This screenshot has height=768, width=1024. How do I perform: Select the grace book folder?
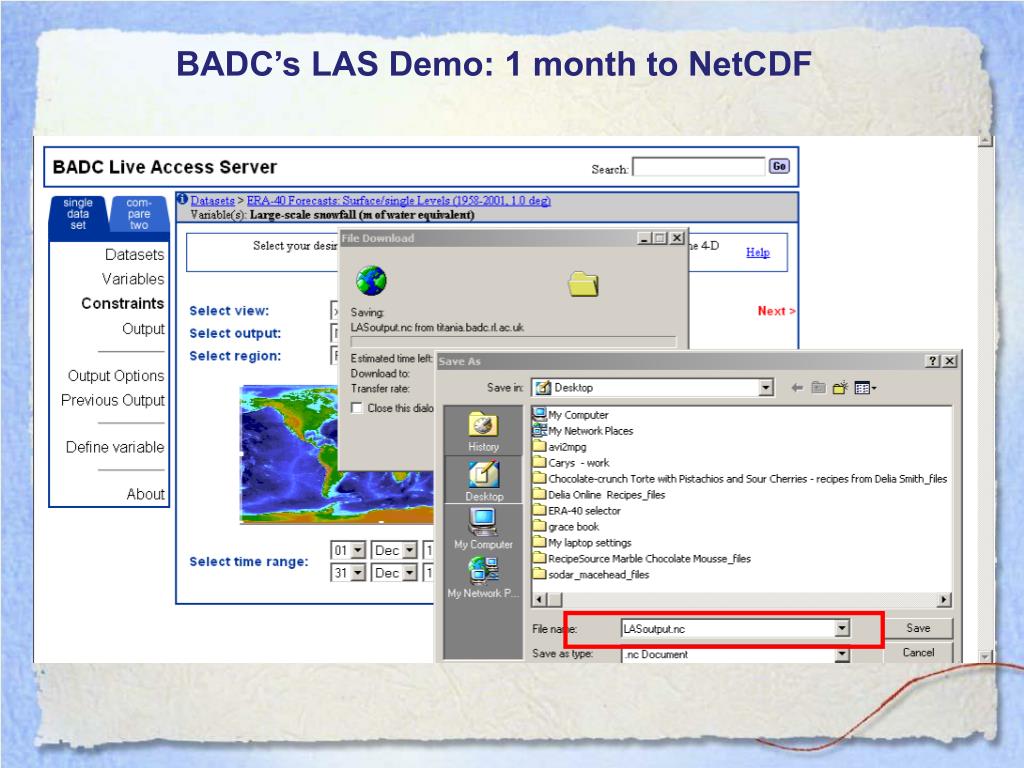point(566,527)
